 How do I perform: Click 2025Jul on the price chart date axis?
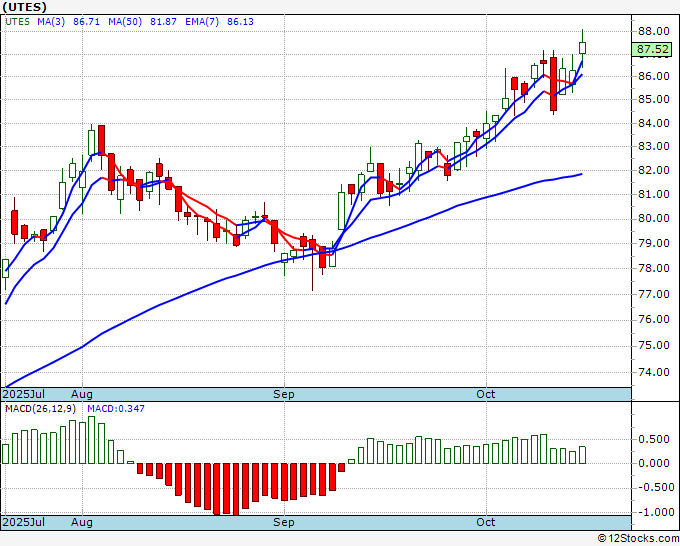(x=24, y=394)
